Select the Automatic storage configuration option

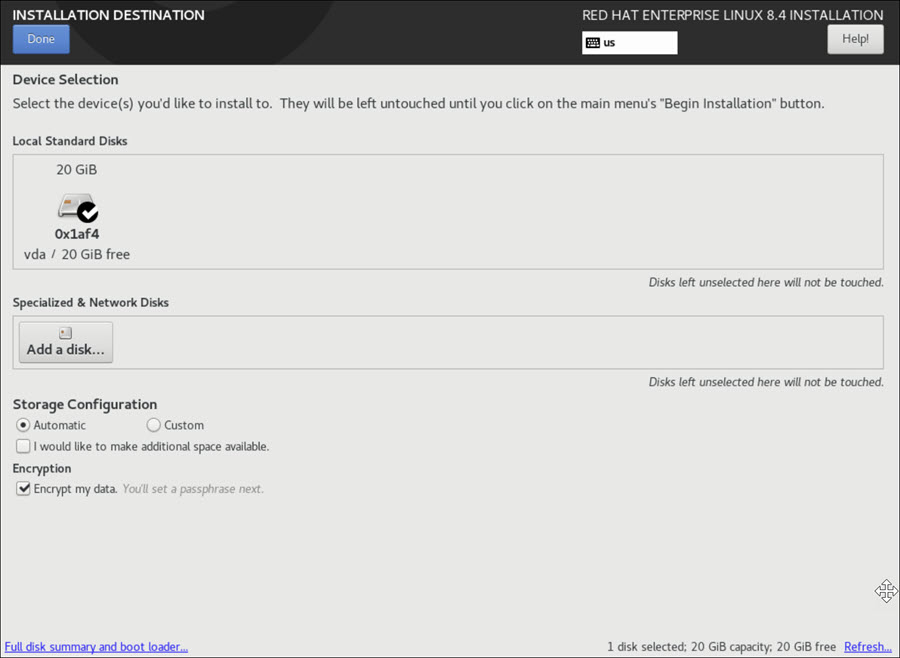tap(22, 425)
